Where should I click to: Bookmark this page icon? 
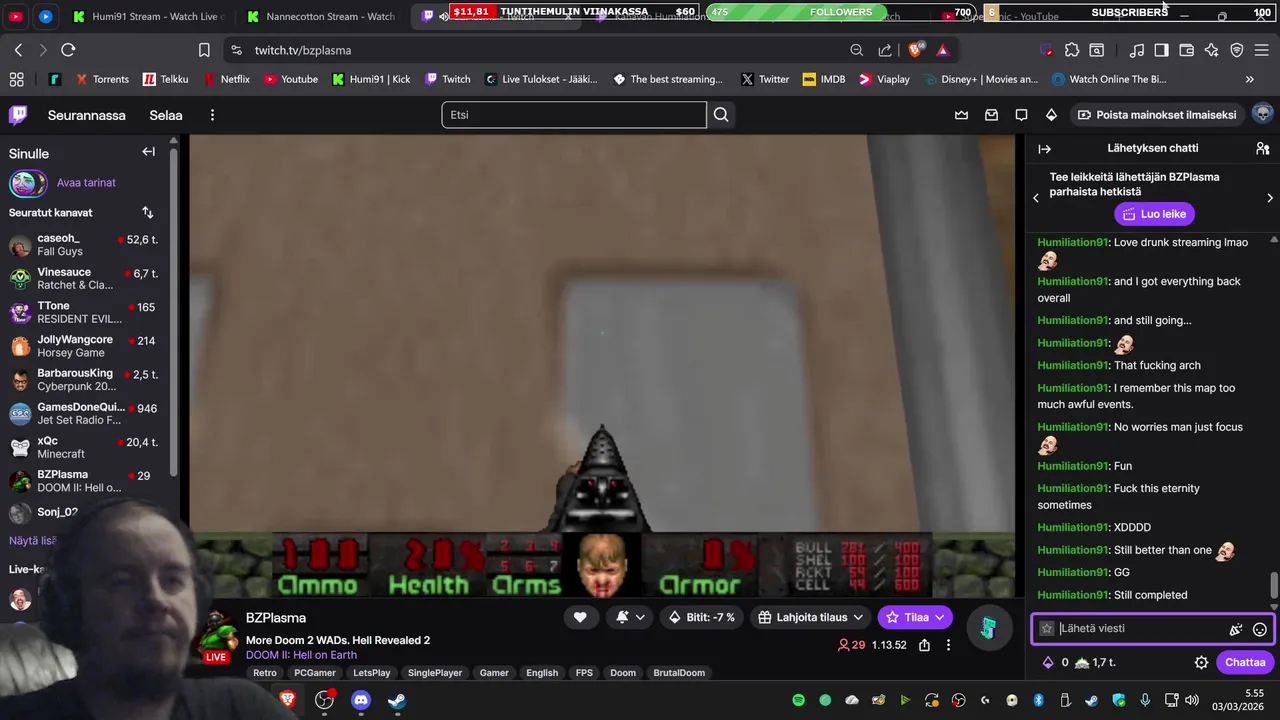click(x=204, y=50)
